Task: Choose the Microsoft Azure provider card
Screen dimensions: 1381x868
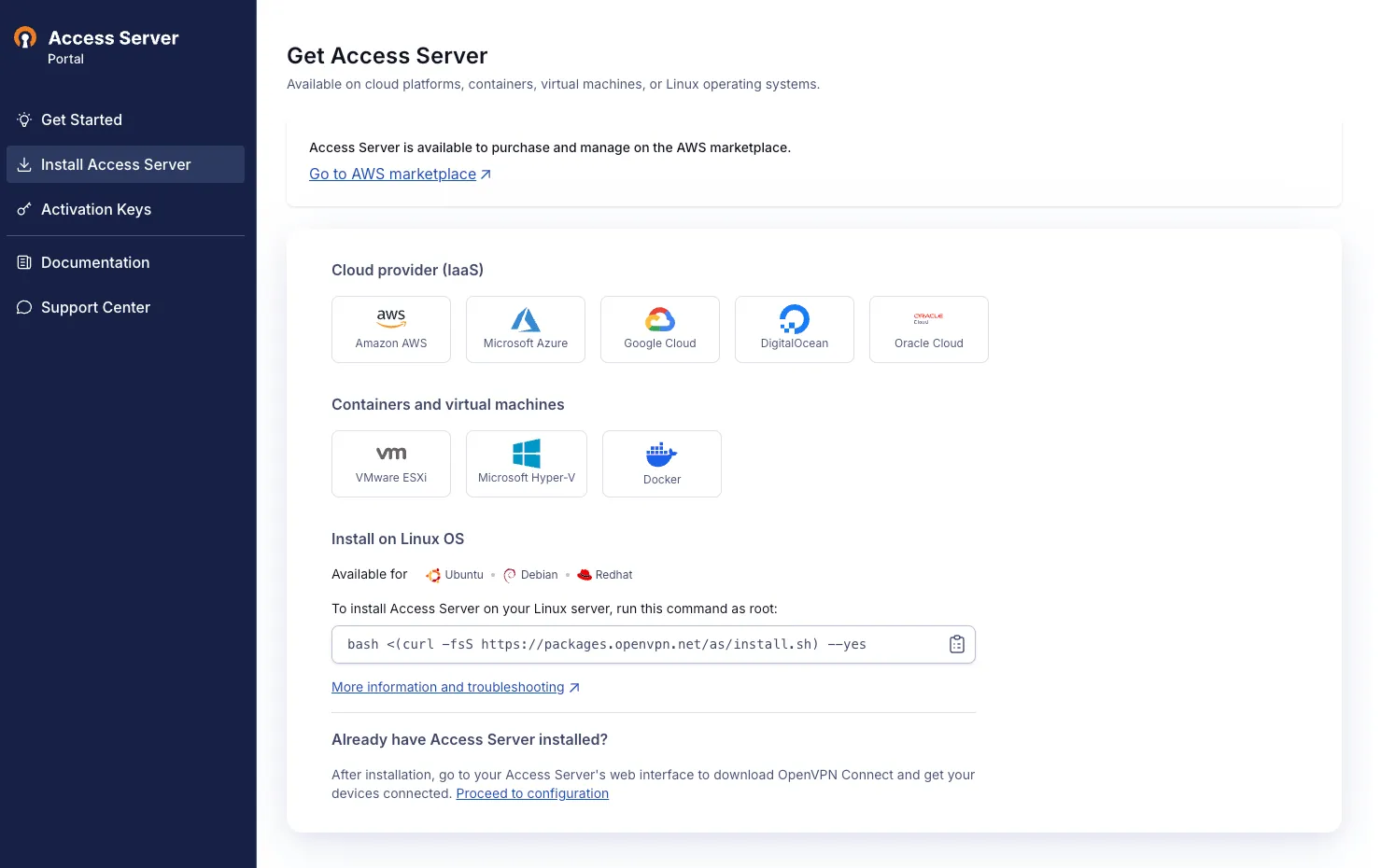Action: pos(526,329)
